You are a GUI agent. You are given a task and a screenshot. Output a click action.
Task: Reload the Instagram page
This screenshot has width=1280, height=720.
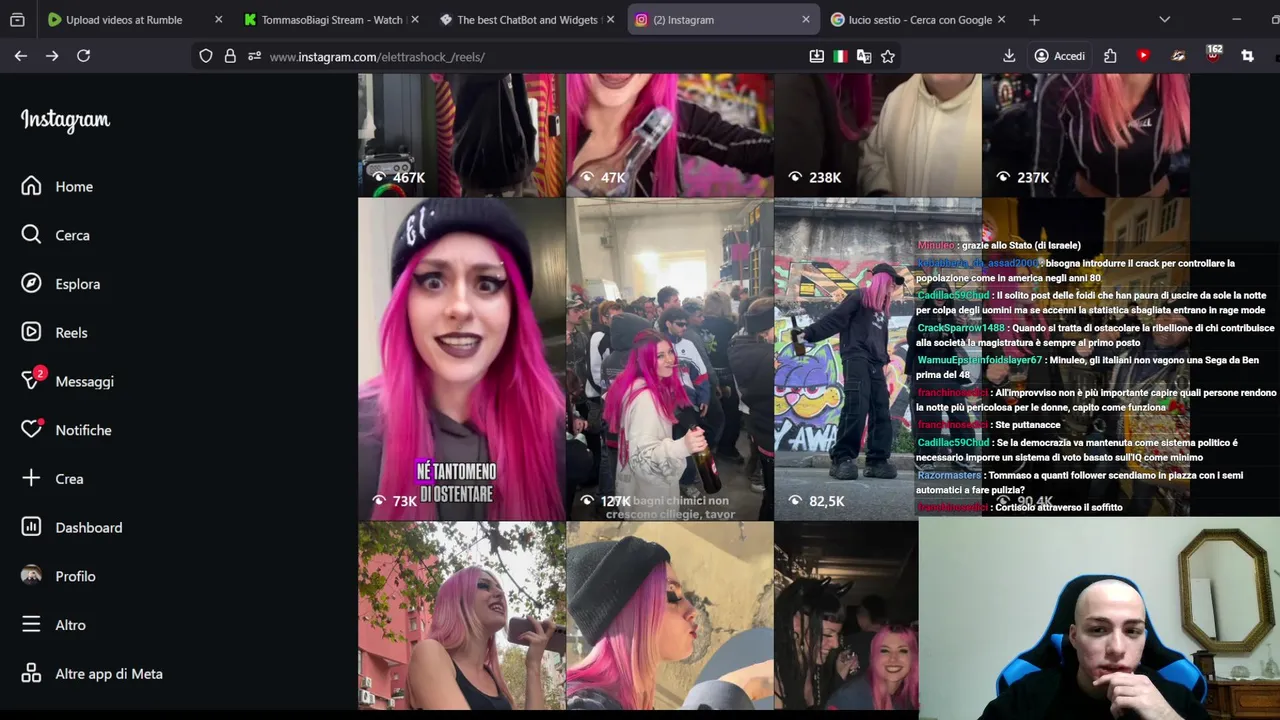click(x=84, y=56)
